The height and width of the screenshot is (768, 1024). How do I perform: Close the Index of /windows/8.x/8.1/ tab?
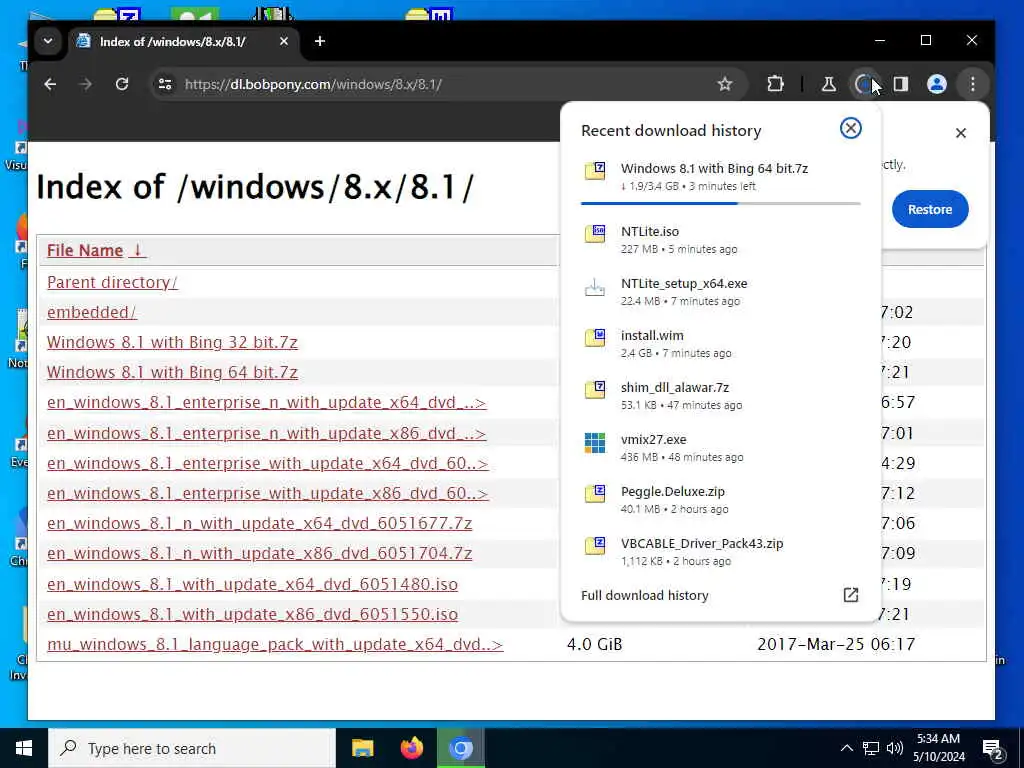[283, 41]
